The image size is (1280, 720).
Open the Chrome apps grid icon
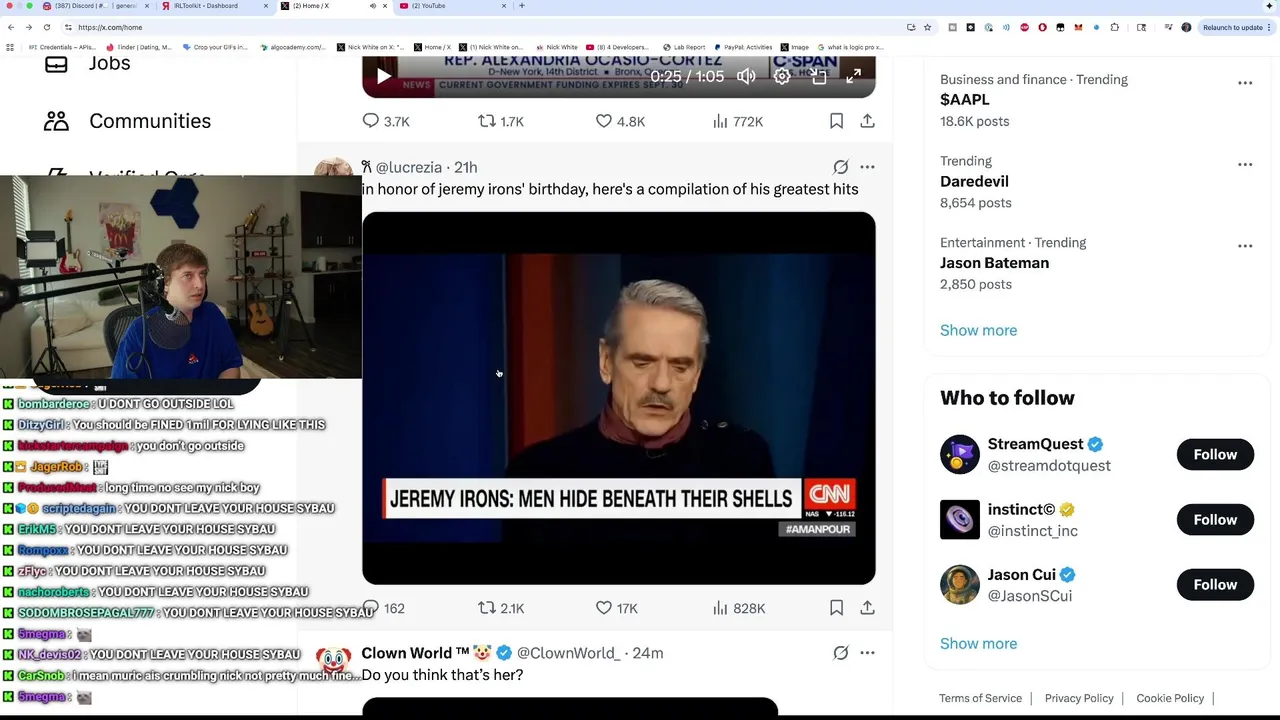coord(10,47)
